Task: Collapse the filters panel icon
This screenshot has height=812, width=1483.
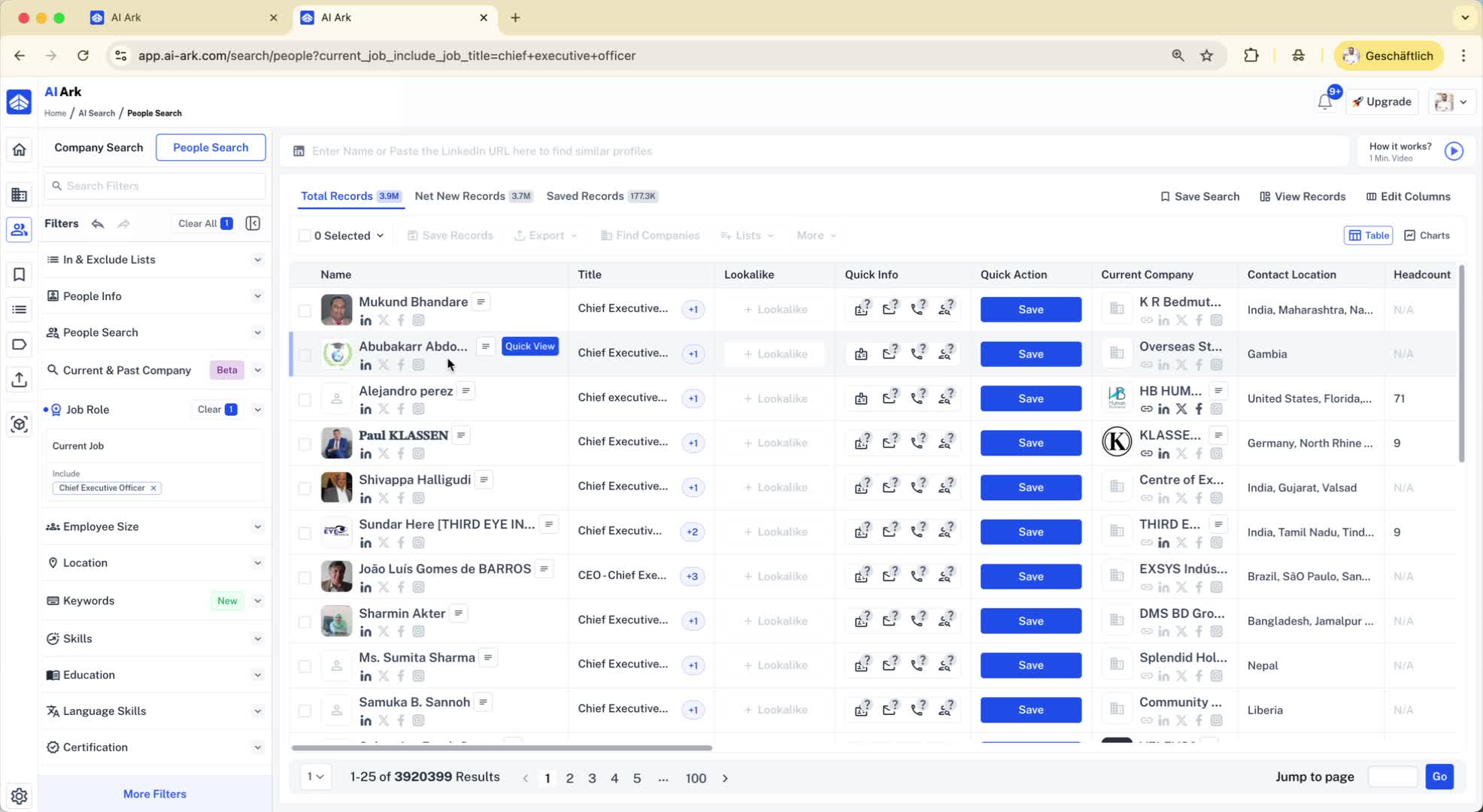Action: (253, 223)
